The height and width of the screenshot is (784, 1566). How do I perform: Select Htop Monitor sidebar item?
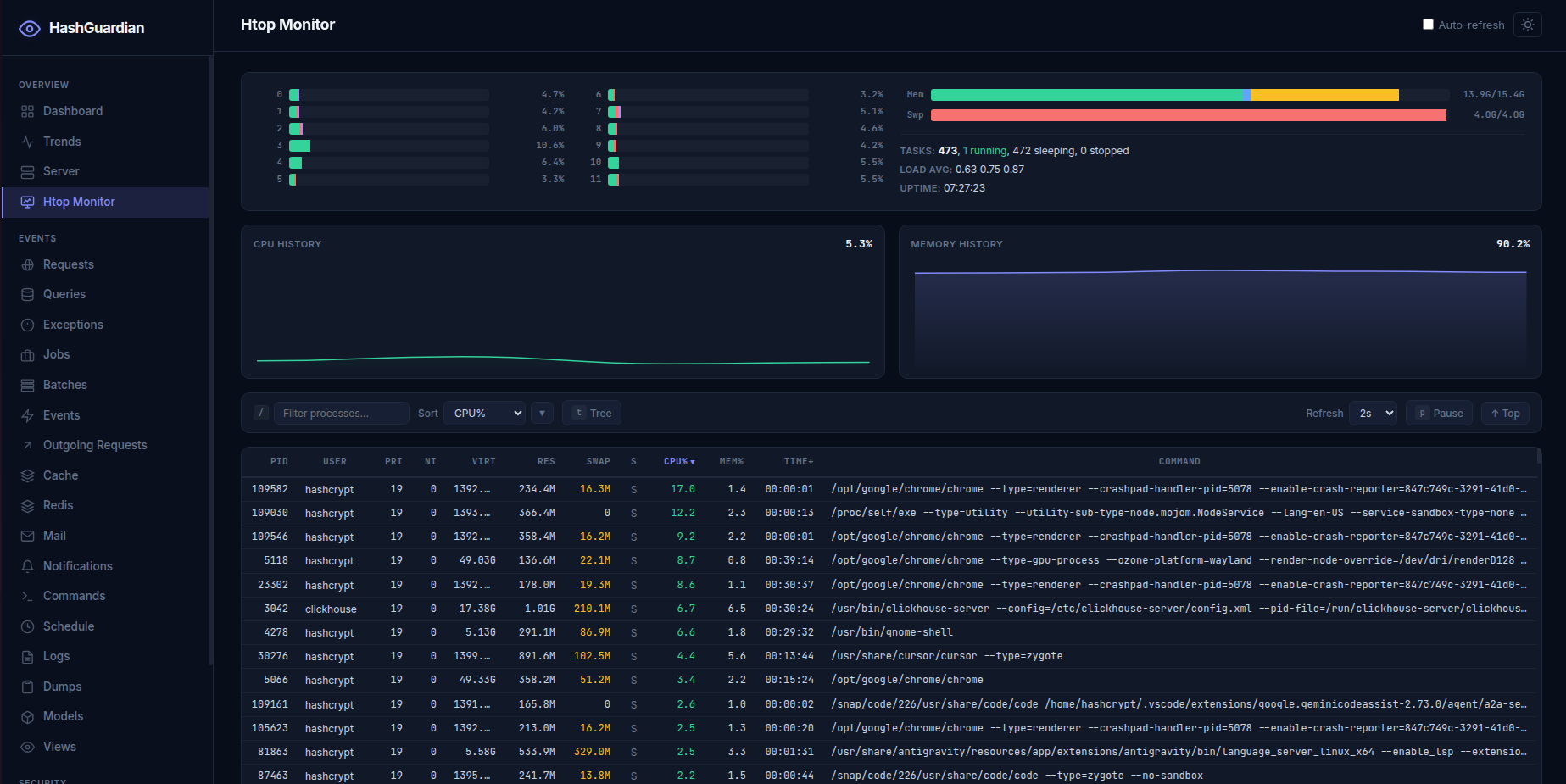click(105, 202)
